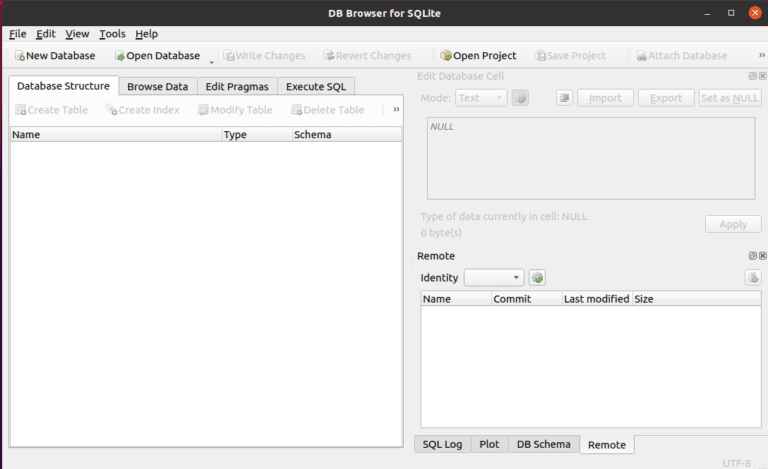Click the Type column header
Image resolution: width=768 pixels, height=469 pixels.
(x=257, y=135)
